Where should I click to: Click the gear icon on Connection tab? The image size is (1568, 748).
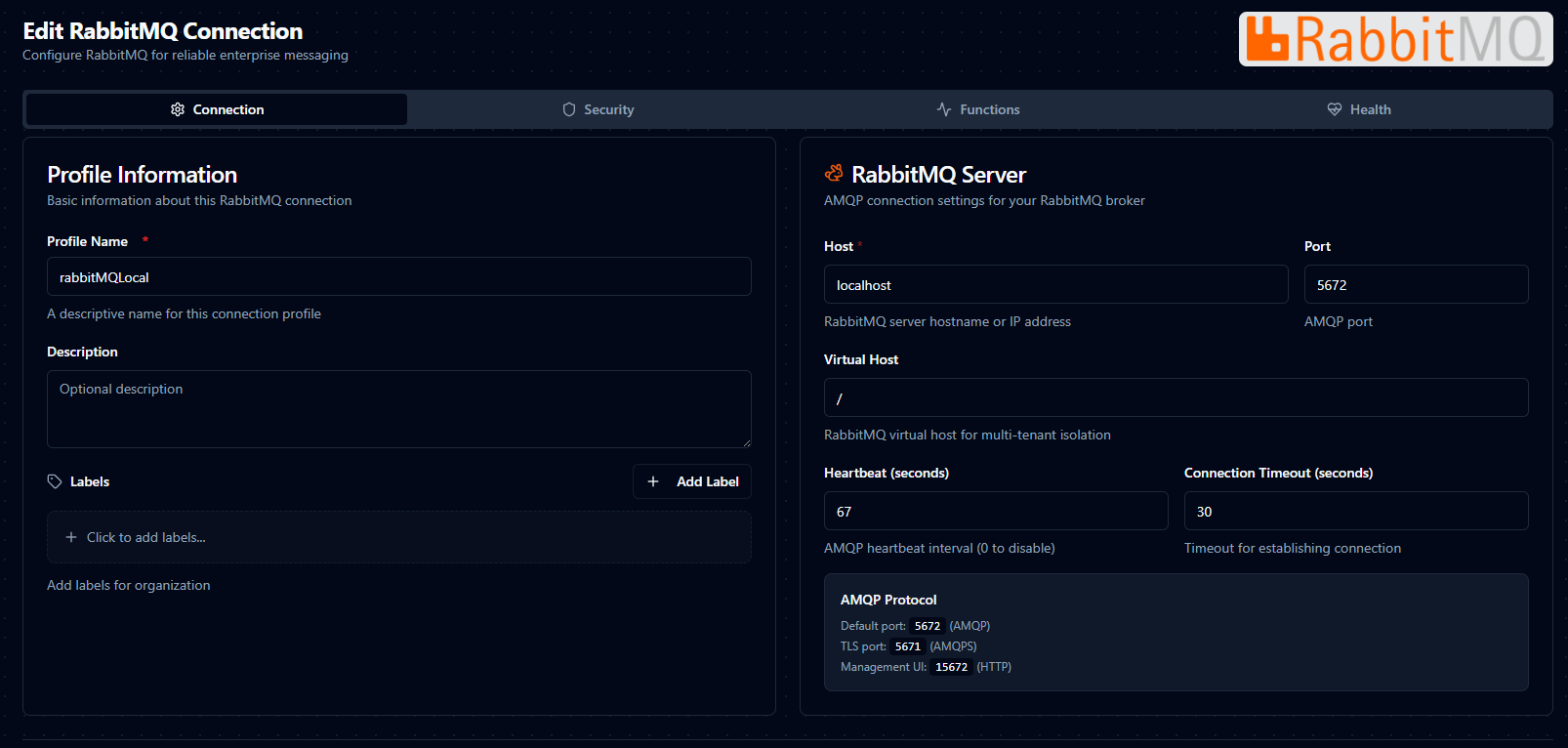pos(178,109)
